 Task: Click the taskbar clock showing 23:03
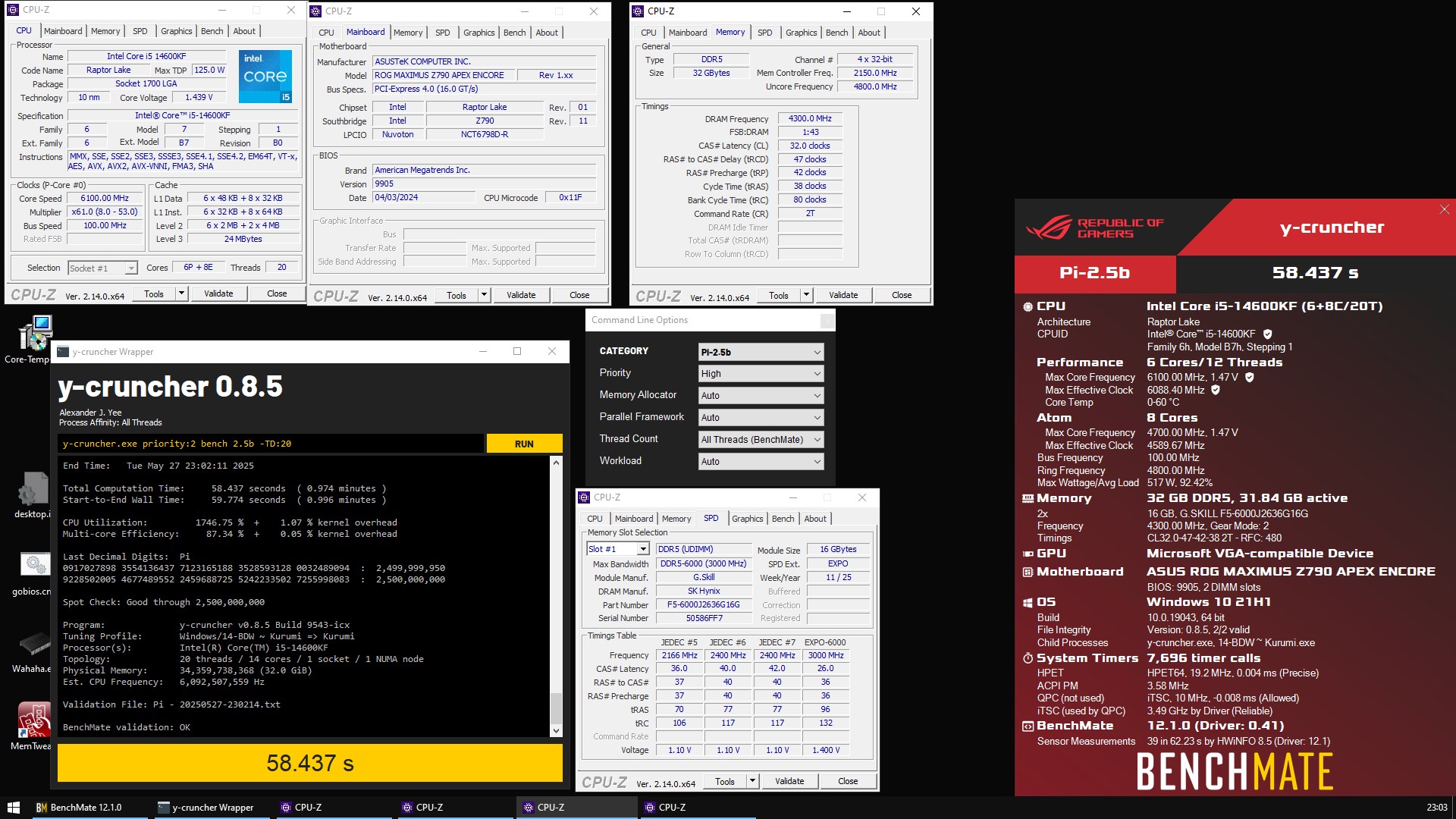pyautogui.click(x=1436, y=808)
